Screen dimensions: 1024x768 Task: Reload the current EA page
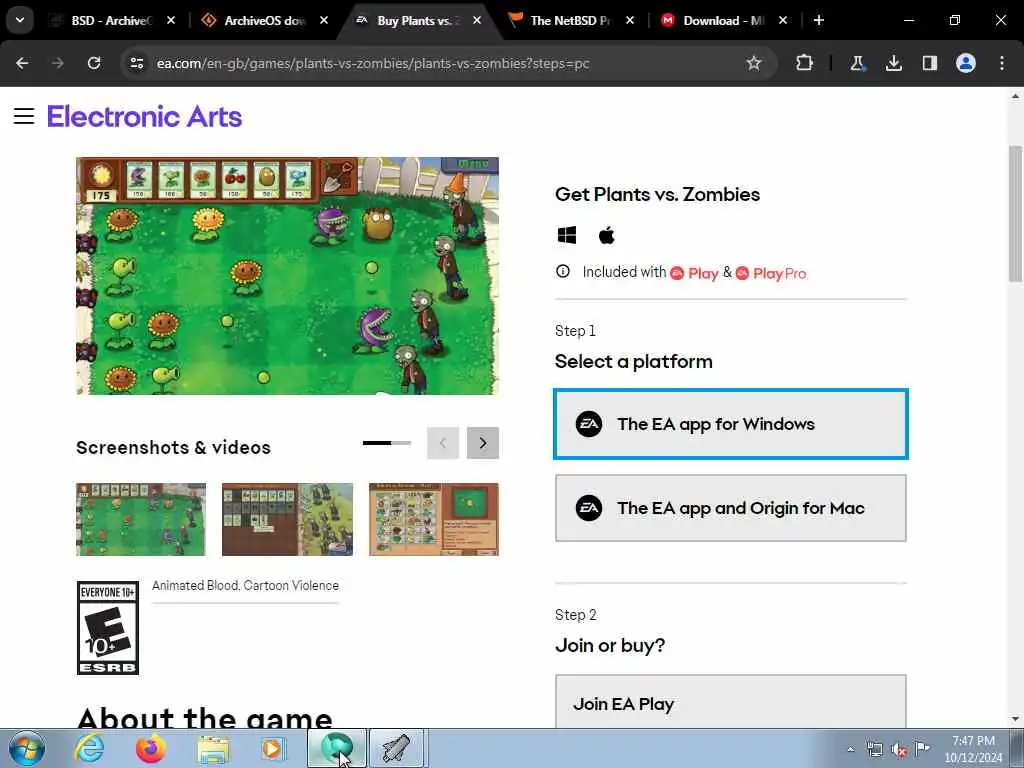[94, 63]
